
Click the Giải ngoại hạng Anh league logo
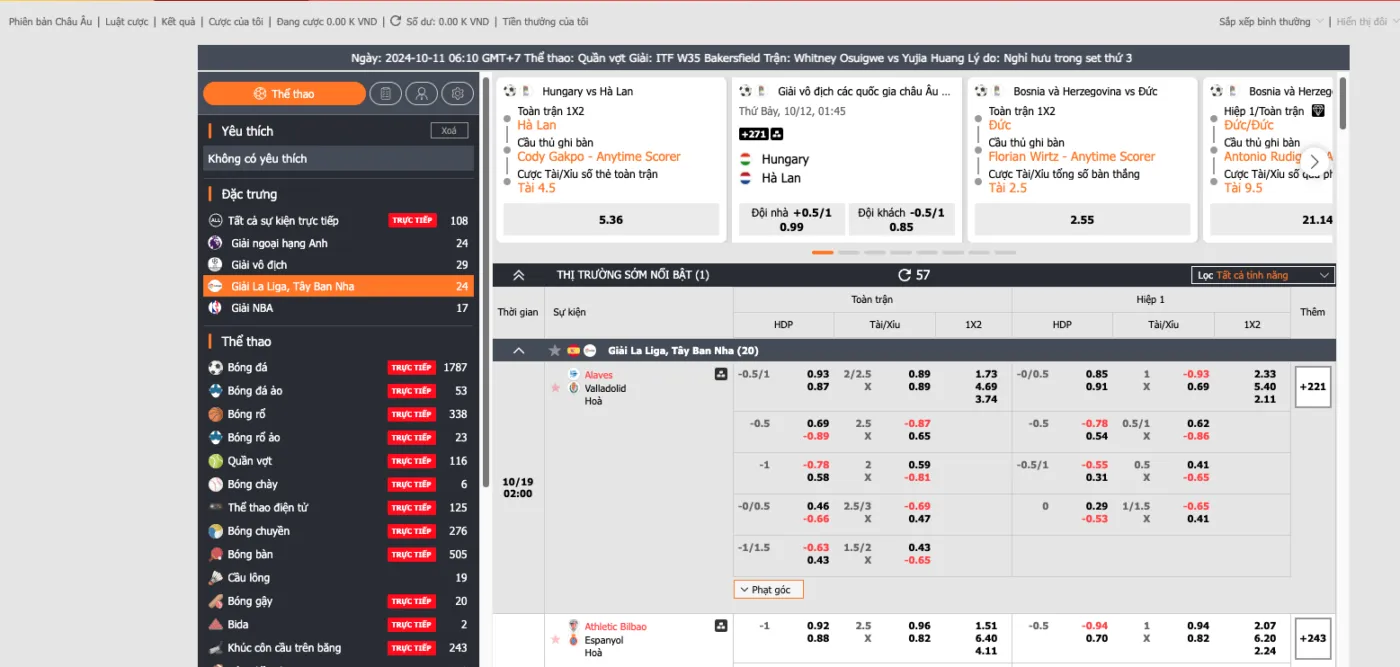215,243
